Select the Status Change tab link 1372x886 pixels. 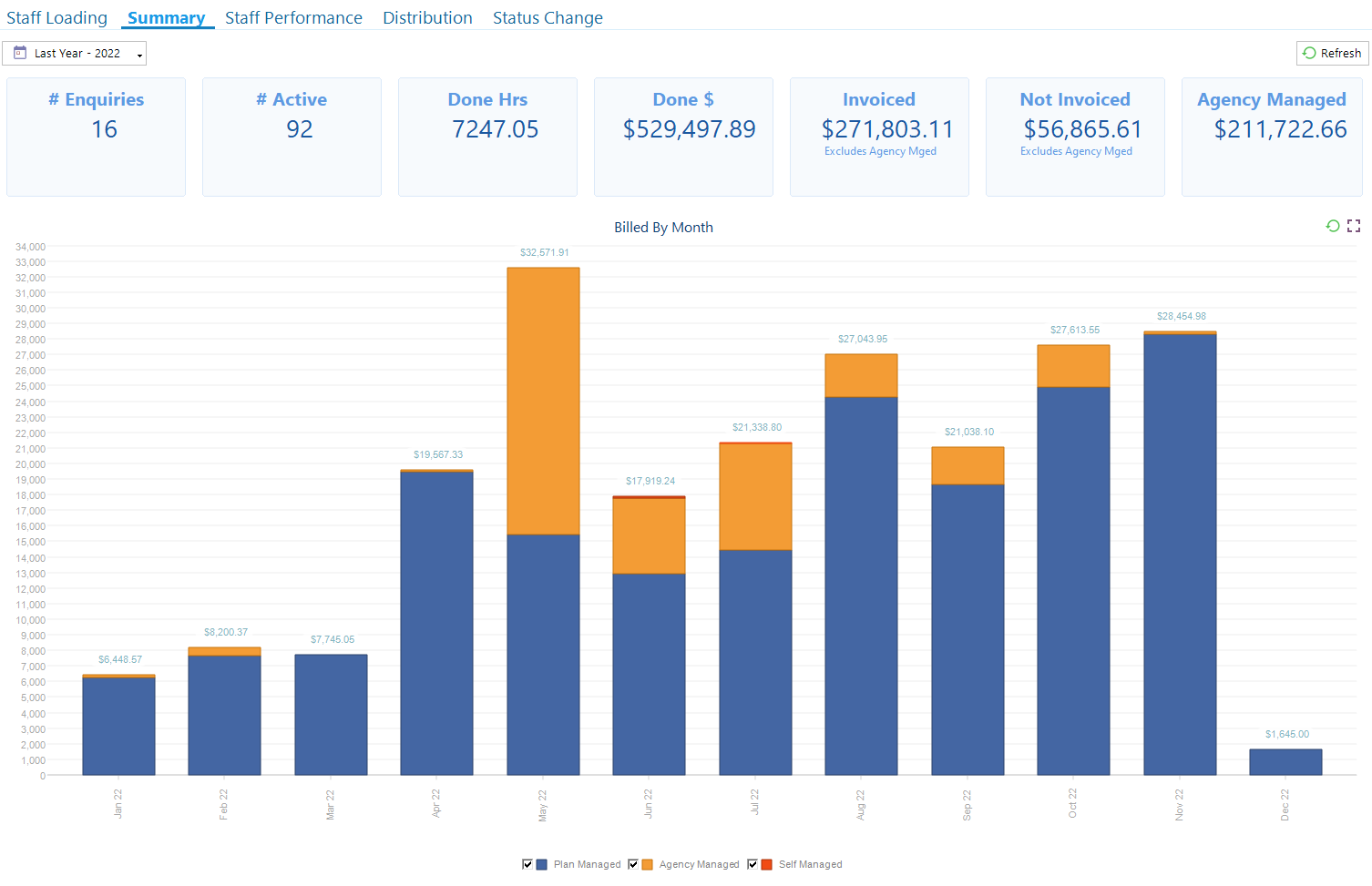548,17
